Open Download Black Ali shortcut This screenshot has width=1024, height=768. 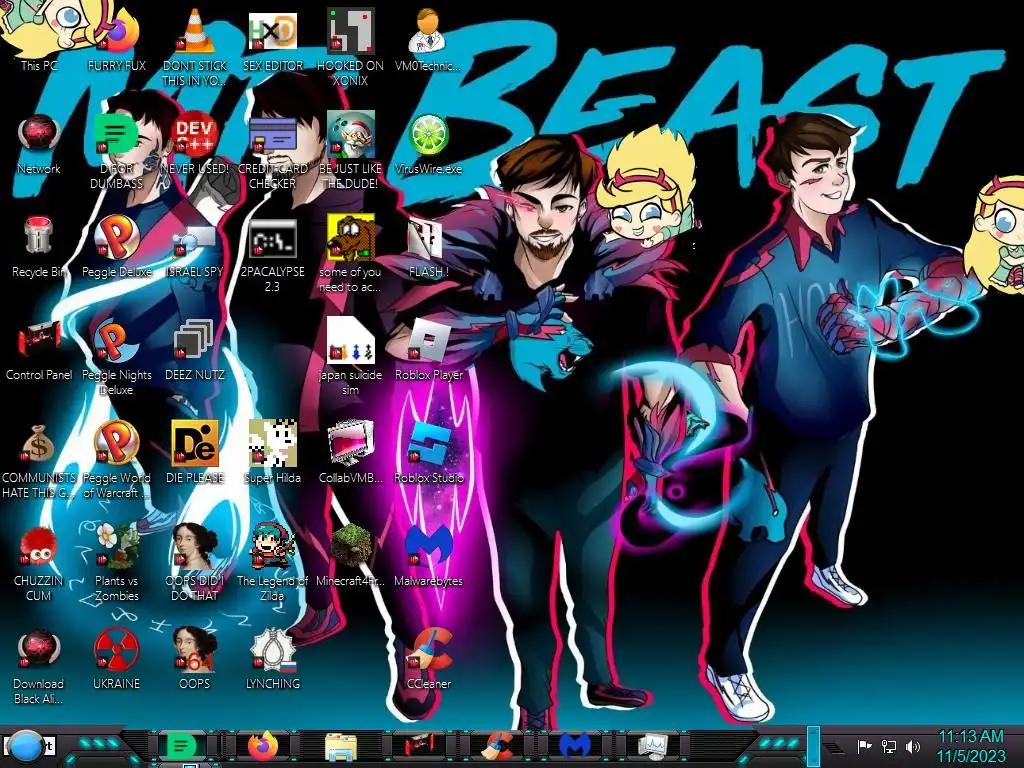tap(39, 667)
